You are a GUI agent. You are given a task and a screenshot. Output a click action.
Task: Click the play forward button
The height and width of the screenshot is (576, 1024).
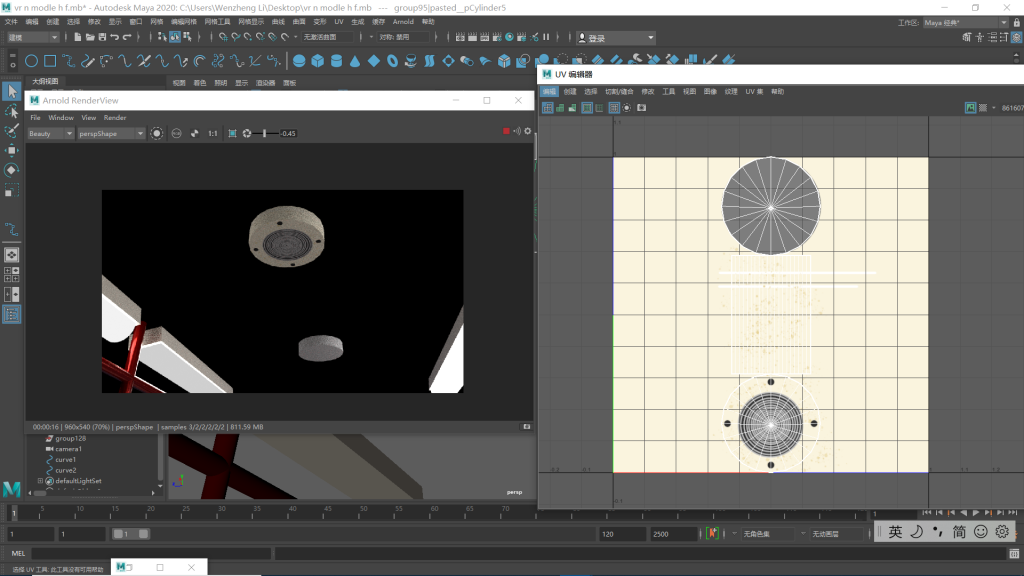coord(975,513)
